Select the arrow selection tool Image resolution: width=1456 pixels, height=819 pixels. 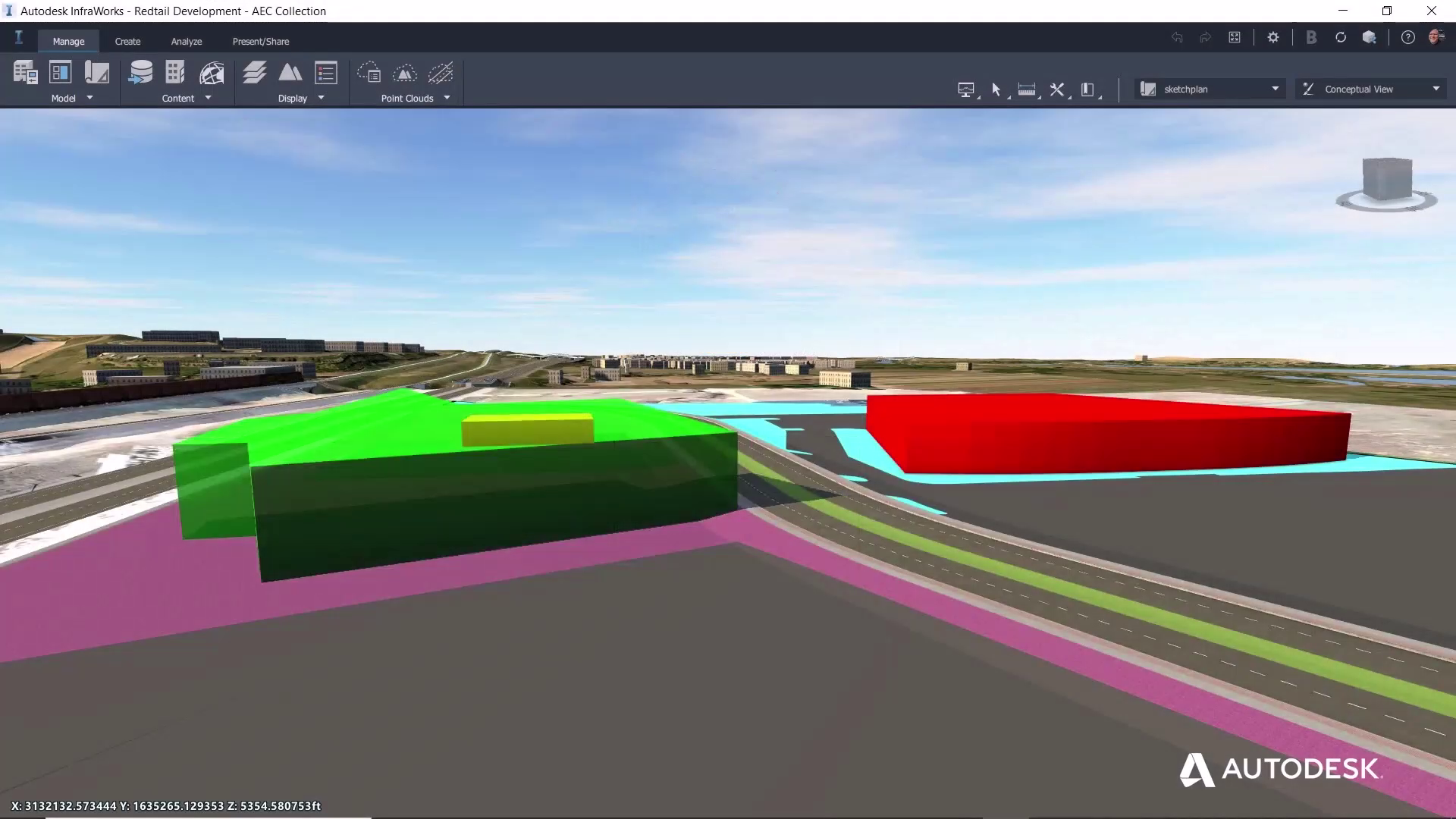pyautogui.click(x=996, y=89)
